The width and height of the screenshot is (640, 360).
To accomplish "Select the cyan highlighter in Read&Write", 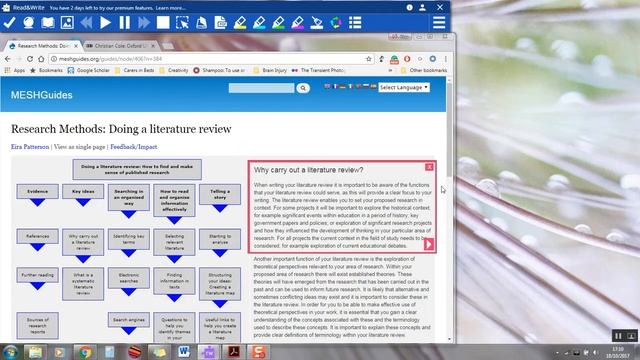I will [259, 23].
